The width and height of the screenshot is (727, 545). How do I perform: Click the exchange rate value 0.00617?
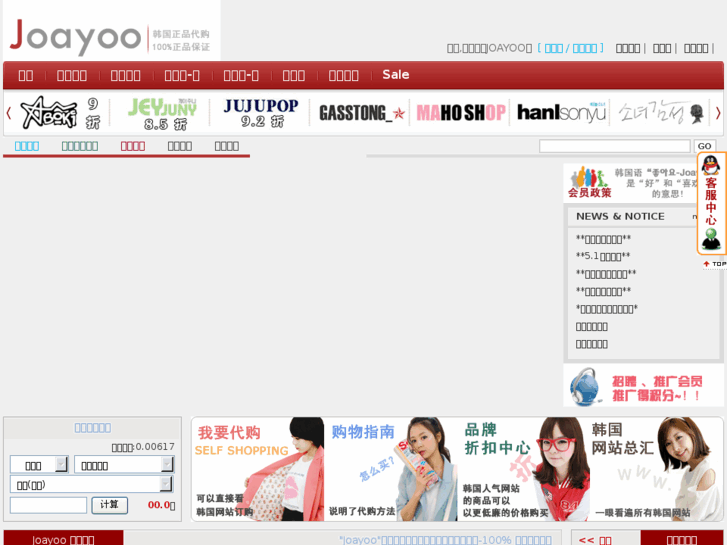[x=155, y=447]
